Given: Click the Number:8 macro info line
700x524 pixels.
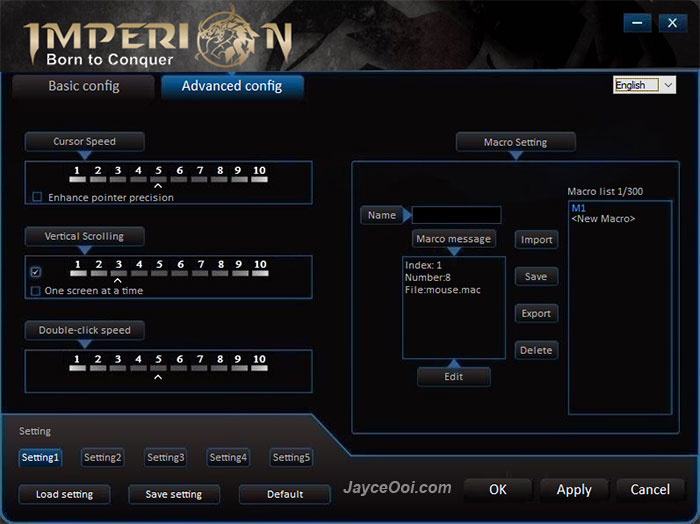Looking at the screenshot, I should [x=428, y=278].
